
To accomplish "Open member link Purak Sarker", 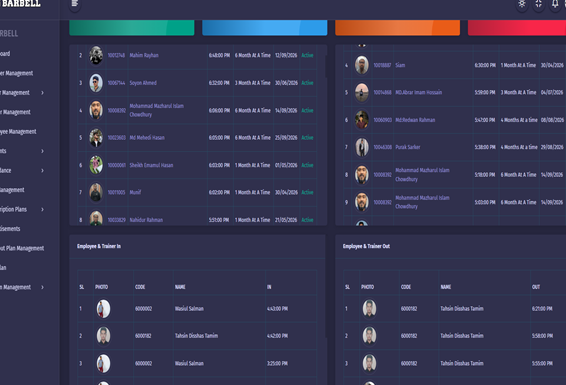I will tap(408, 147).
